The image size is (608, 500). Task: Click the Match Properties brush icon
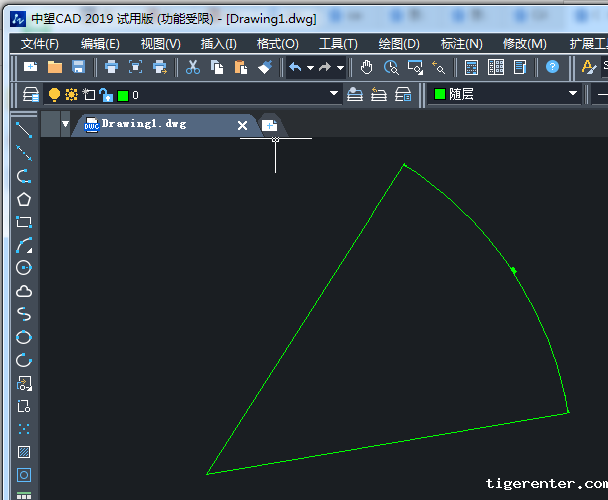(x=265, y=67)
